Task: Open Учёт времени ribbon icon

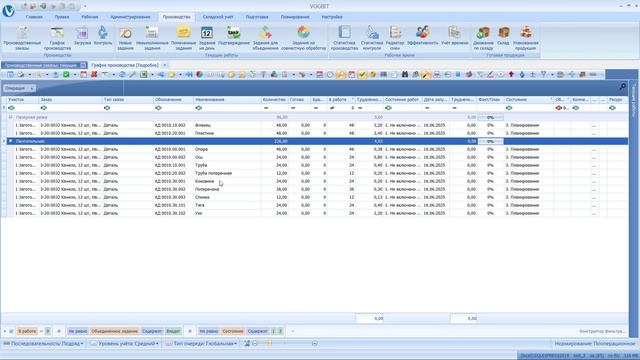Action: (454, 36)
